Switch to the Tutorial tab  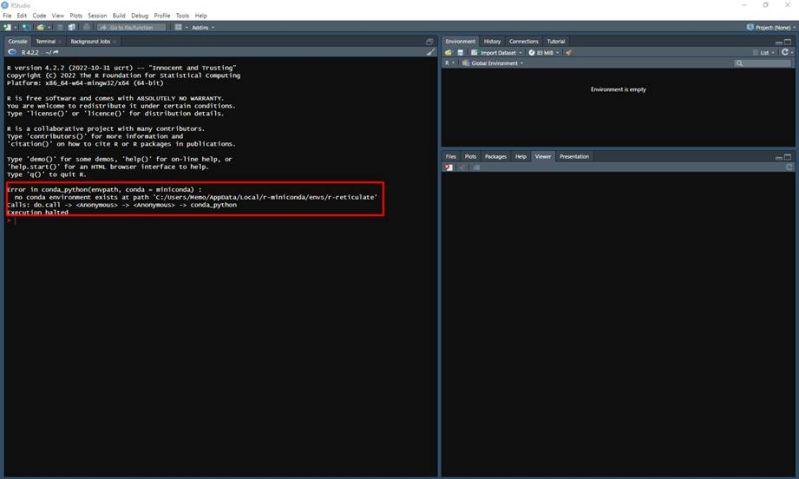(556, 41)
